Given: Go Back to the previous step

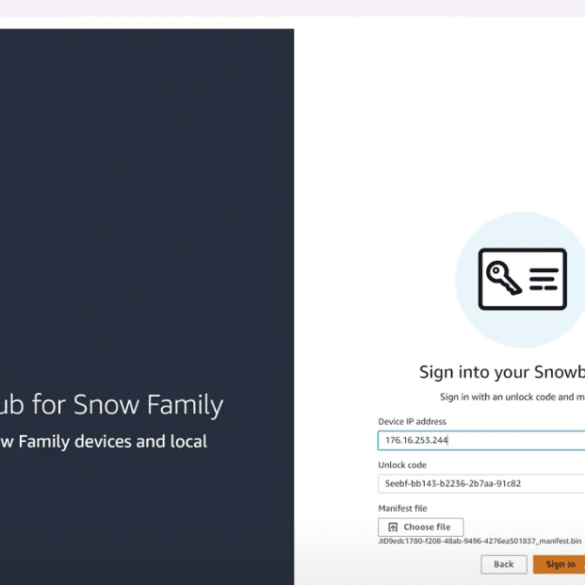Looking at the screenshot, I should [x=504, y=564].
